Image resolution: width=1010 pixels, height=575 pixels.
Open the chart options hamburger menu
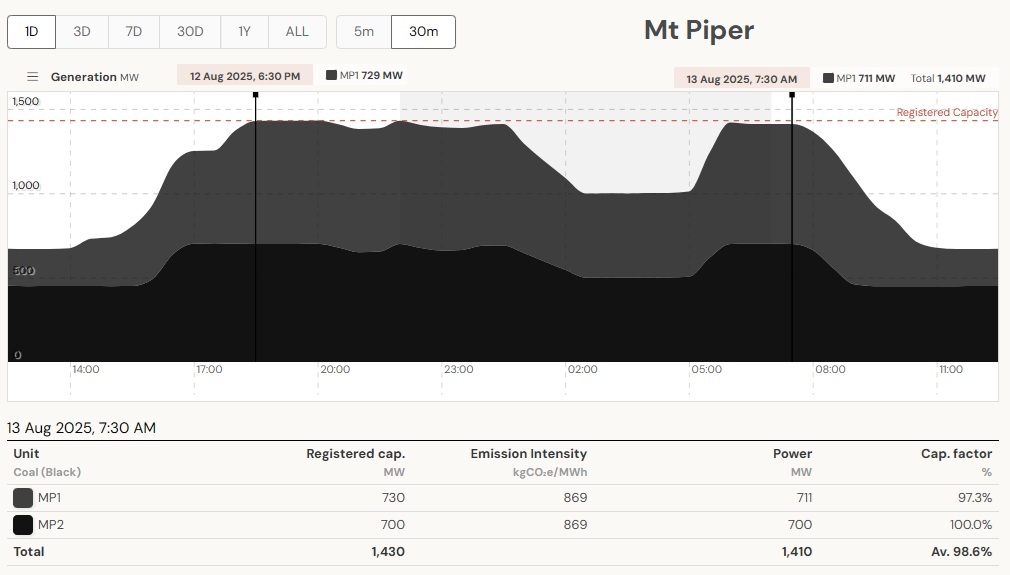pos(32,77)
